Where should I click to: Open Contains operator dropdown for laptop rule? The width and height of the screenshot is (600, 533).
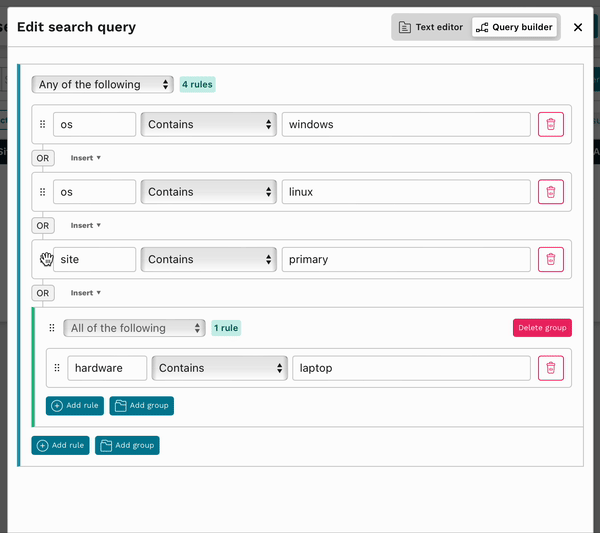pos(220,368)
